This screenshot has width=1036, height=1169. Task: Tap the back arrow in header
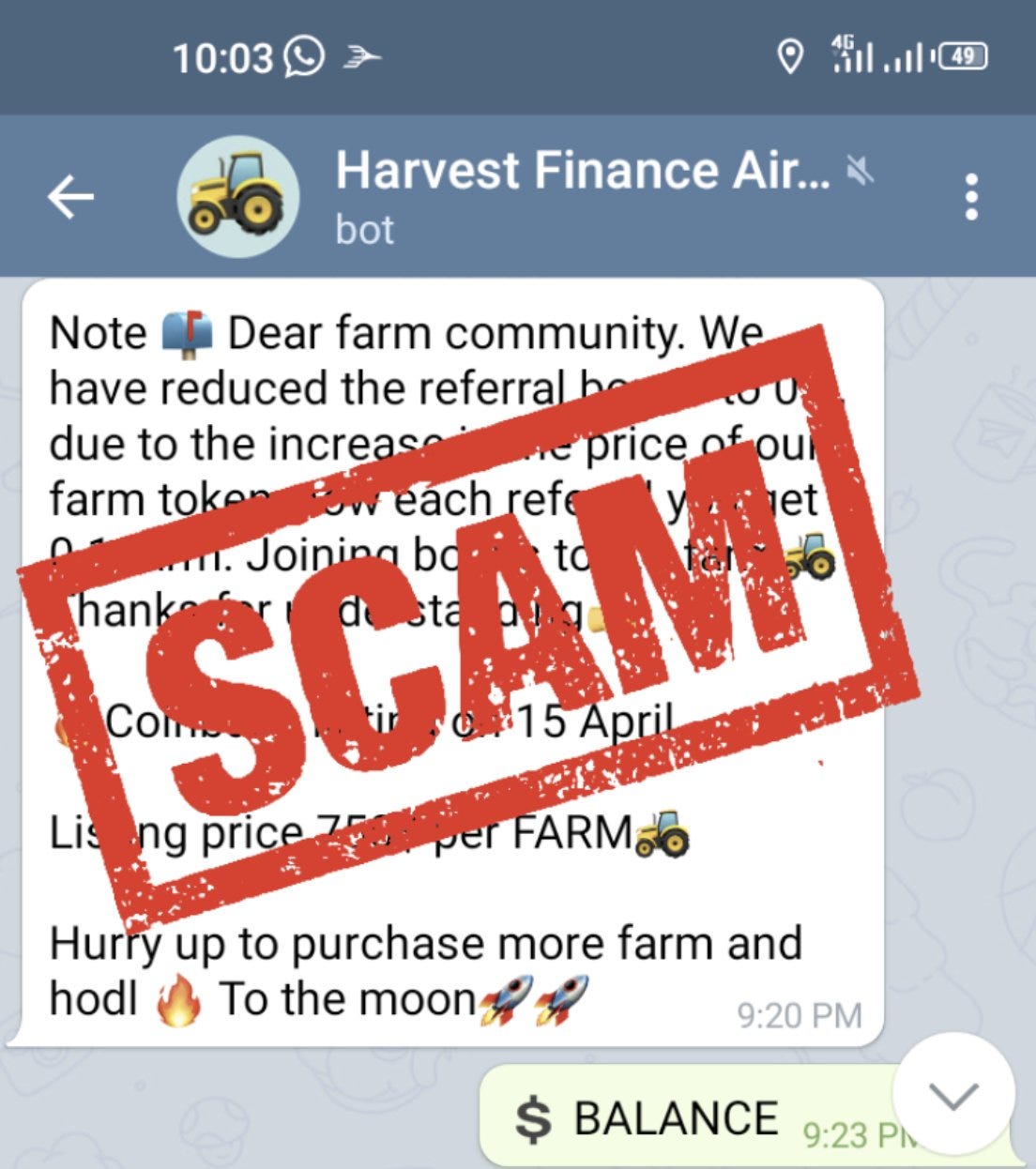tap(71, 197)
